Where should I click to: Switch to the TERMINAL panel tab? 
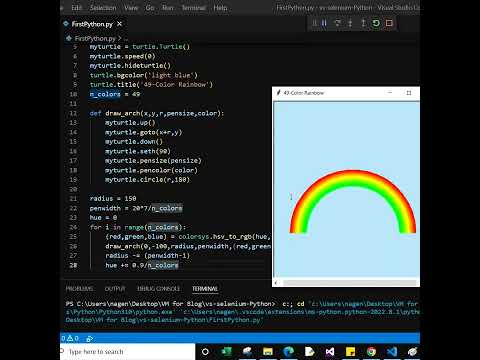[205, 289]
